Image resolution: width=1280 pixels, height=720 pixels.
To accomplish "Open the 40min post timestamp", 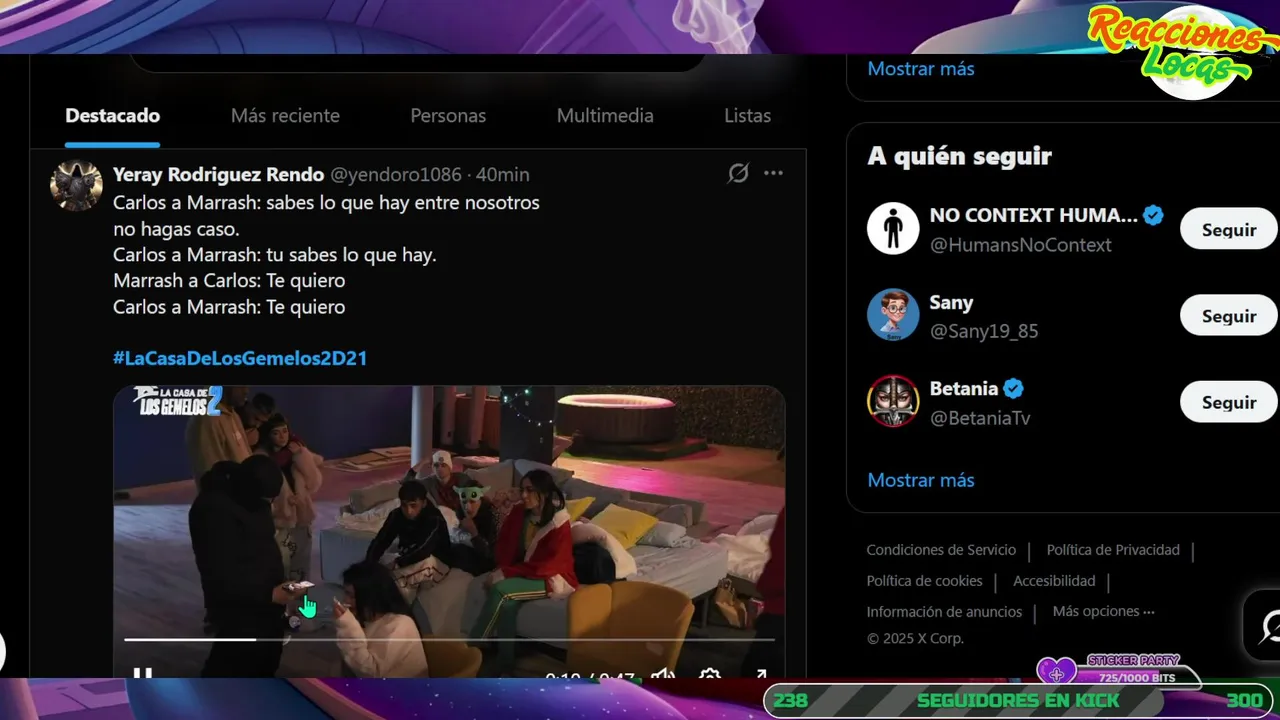I will [x=502, y=174].
